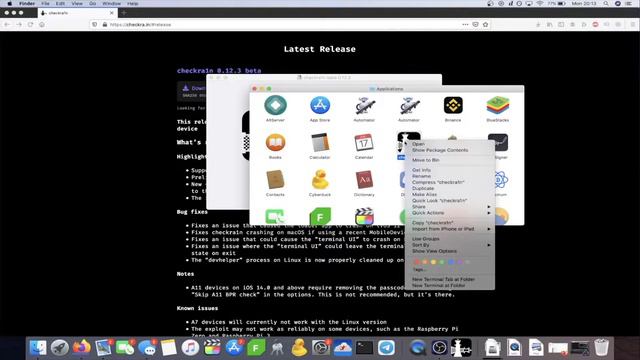640x360 pixels.
Task: Open System Preferences from the Dock
Action: pos(321,348)
